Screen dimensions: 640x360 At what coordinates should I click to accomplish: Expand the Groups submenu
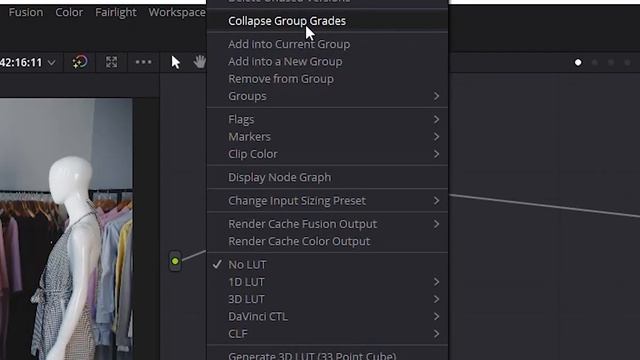click(x=327, y=96)
